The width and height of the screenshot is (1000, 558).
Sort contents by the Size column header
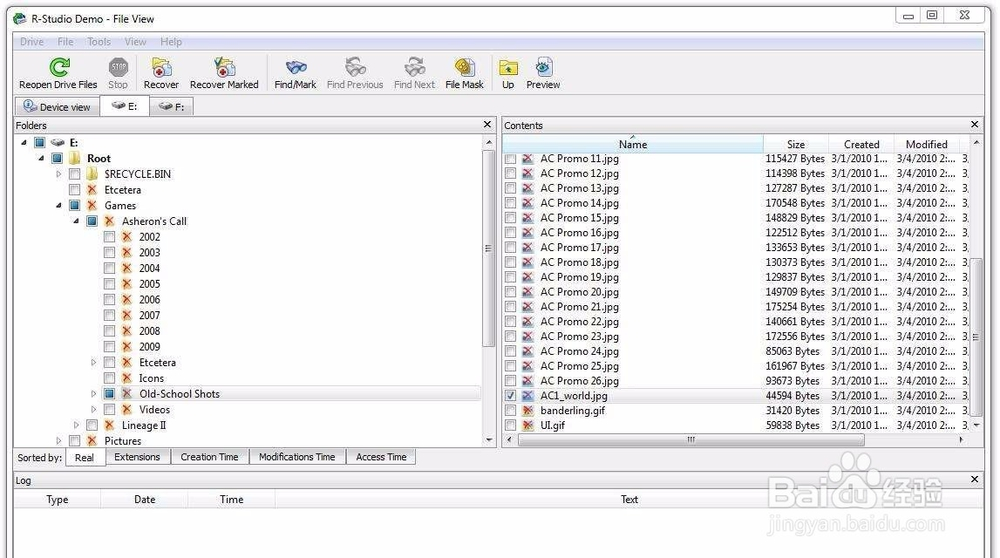(795, 144)
